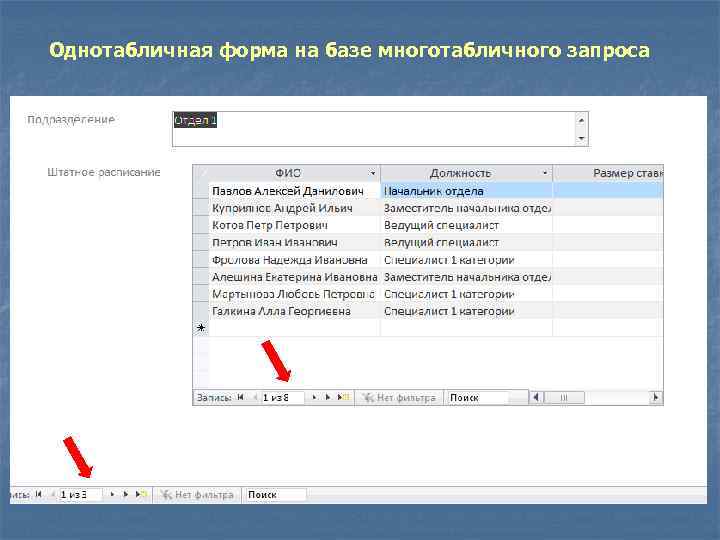The width and height of the screenshot is (720, 540).
Task: Click Заместитель начальника cell in Алешина row
Action: pos(467,277)
